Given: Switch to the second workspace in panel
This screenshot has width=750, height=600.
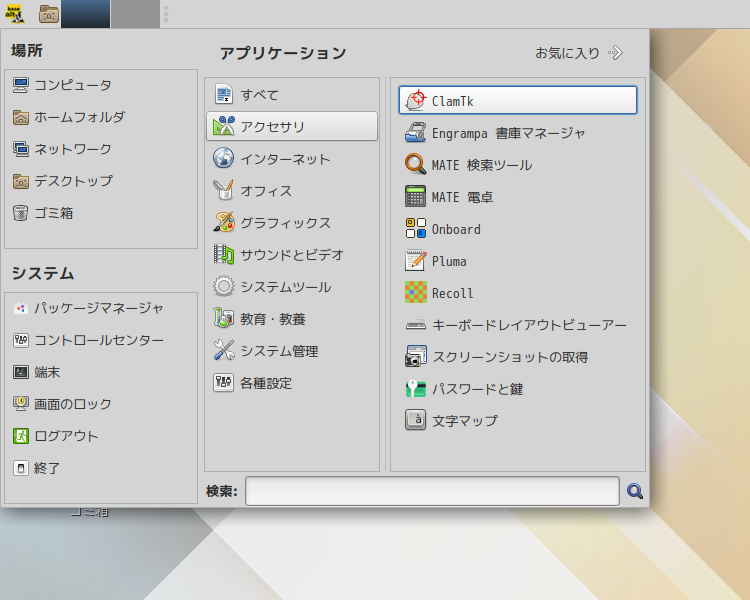Looking at the screenshot, I should (x=135, y=14).
